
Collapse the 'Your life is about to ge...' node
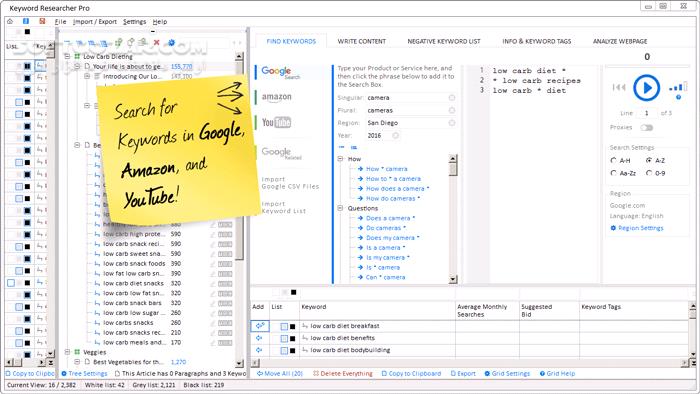(77, 66)
